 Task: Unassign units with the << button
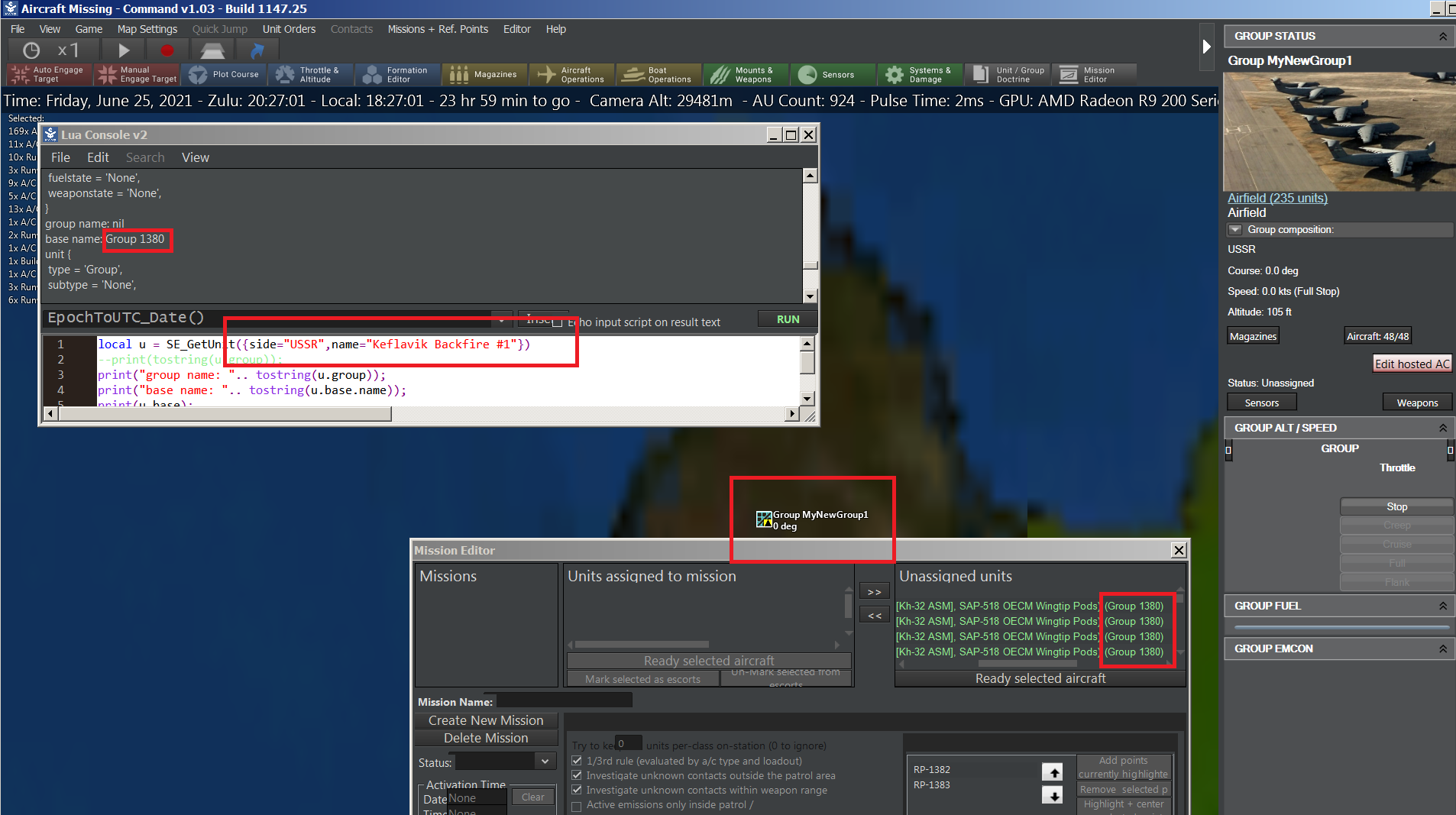pyautogui.click(x=874, y=616)
